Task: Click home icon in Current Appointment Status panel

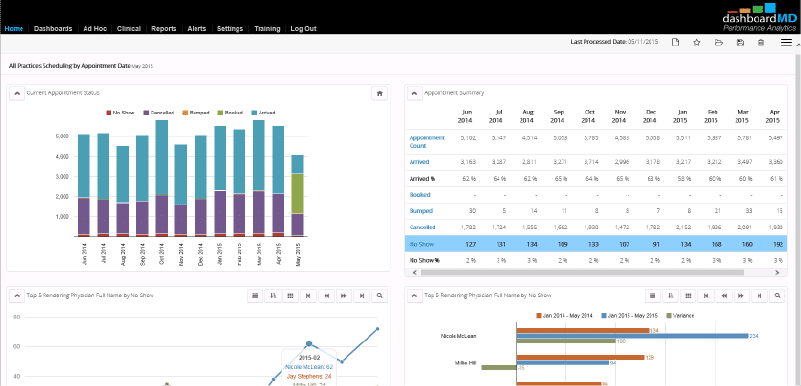Action: point(379,93)
